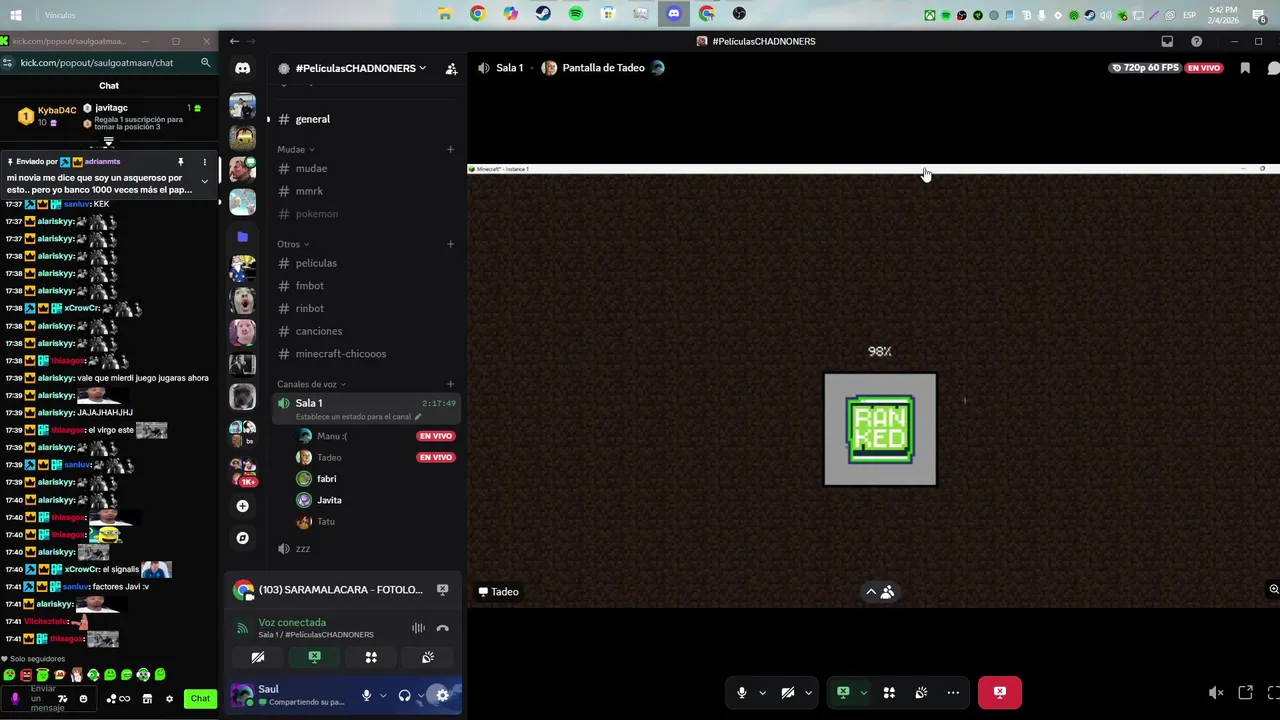Toggle headphones deafen in user panel

coord(404,695)
